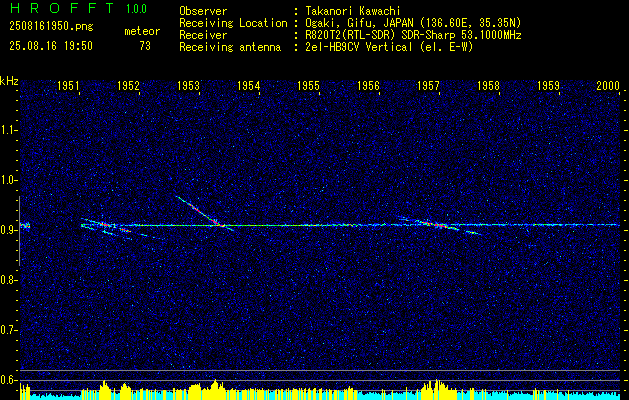Click the 1.0 kHz frequency label
This screenshot has height=400, width=629.
8,180
